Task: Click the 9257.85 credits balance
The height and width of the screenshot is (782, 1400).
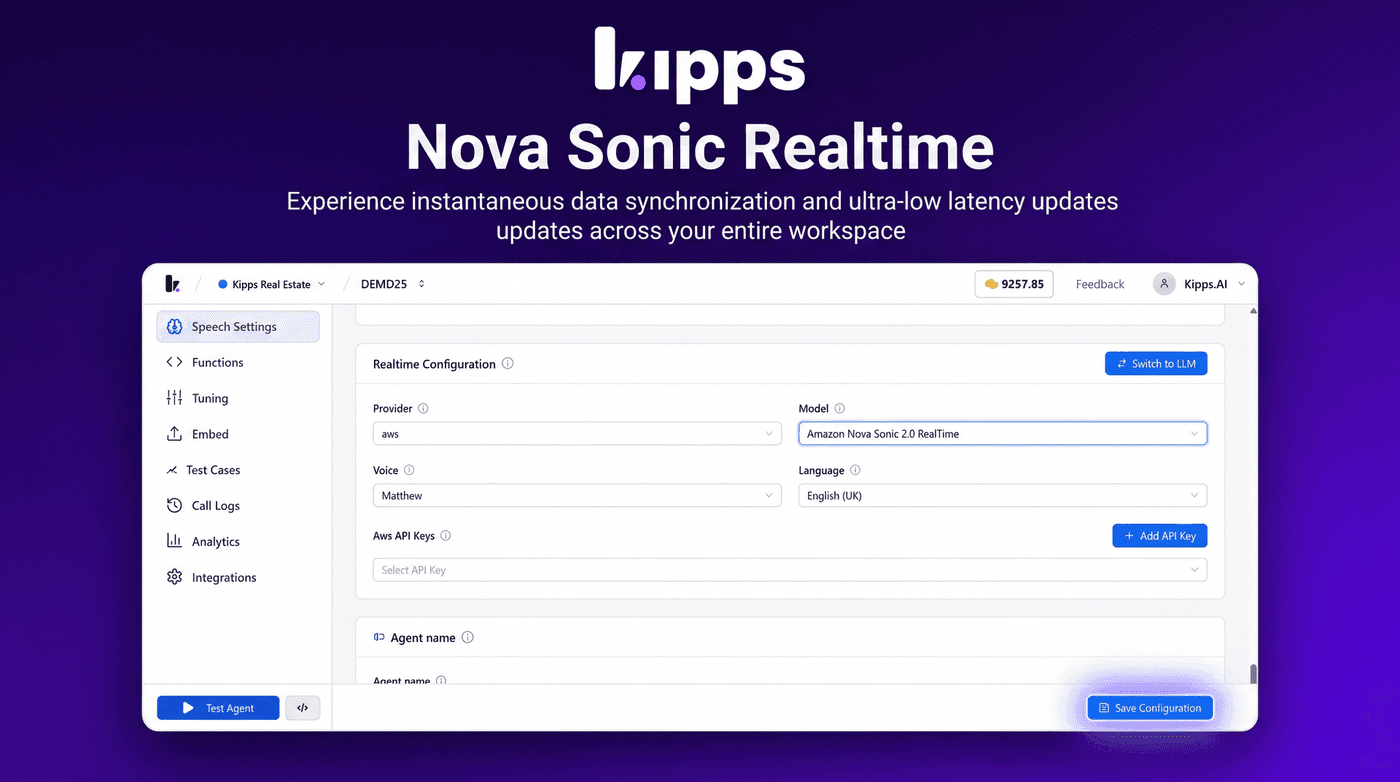Action: [1014, 284]
